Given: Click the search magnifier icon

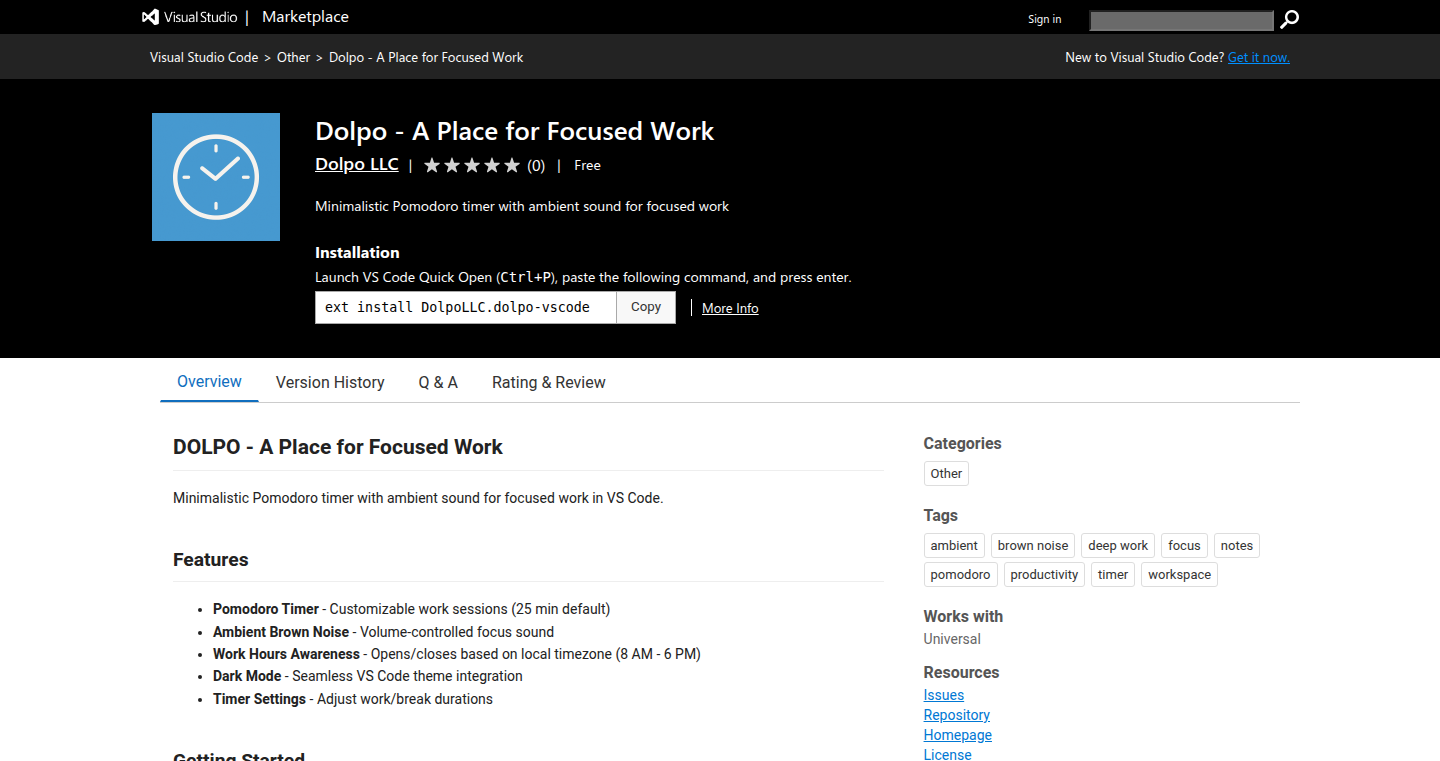Looking at the screenshot, I should pyautogui.click(x=1290, y=19).
